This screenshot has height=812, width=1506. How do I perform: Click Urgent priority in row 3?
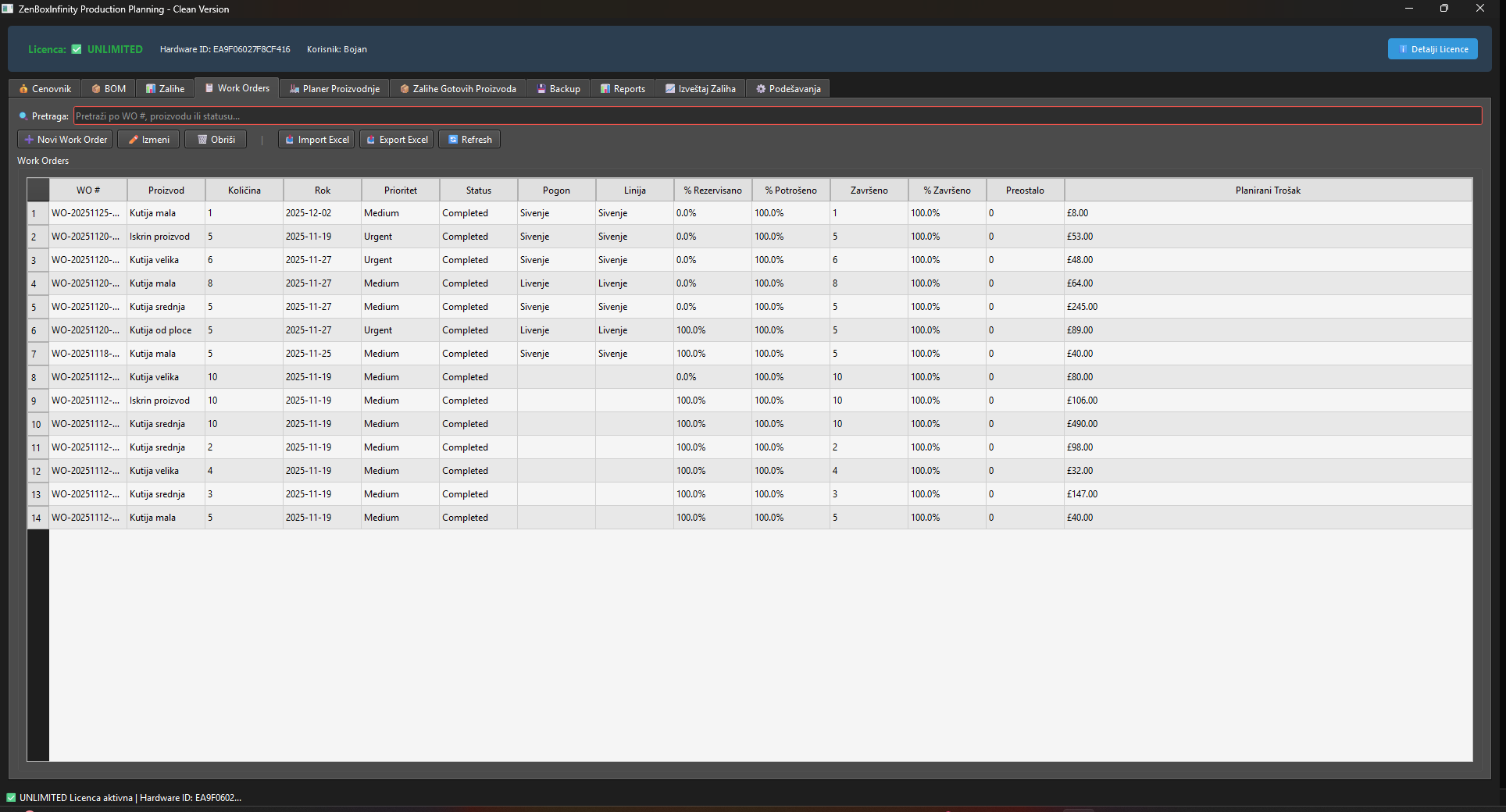pyautogui.click(x=401, y=260)
